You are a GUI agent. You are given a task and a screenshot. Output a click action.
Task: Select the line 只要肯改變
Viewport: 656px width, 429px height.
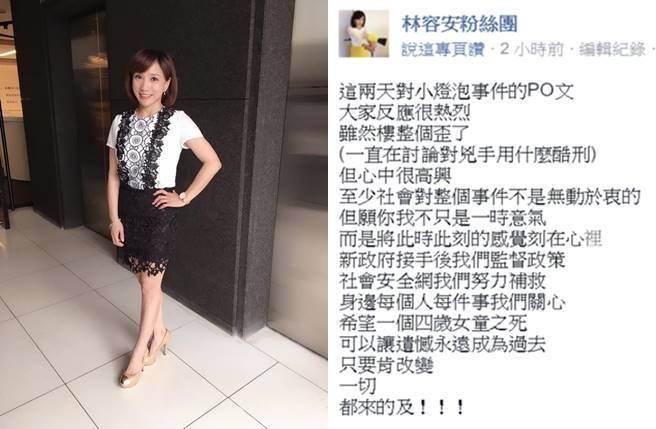point(386,365)
